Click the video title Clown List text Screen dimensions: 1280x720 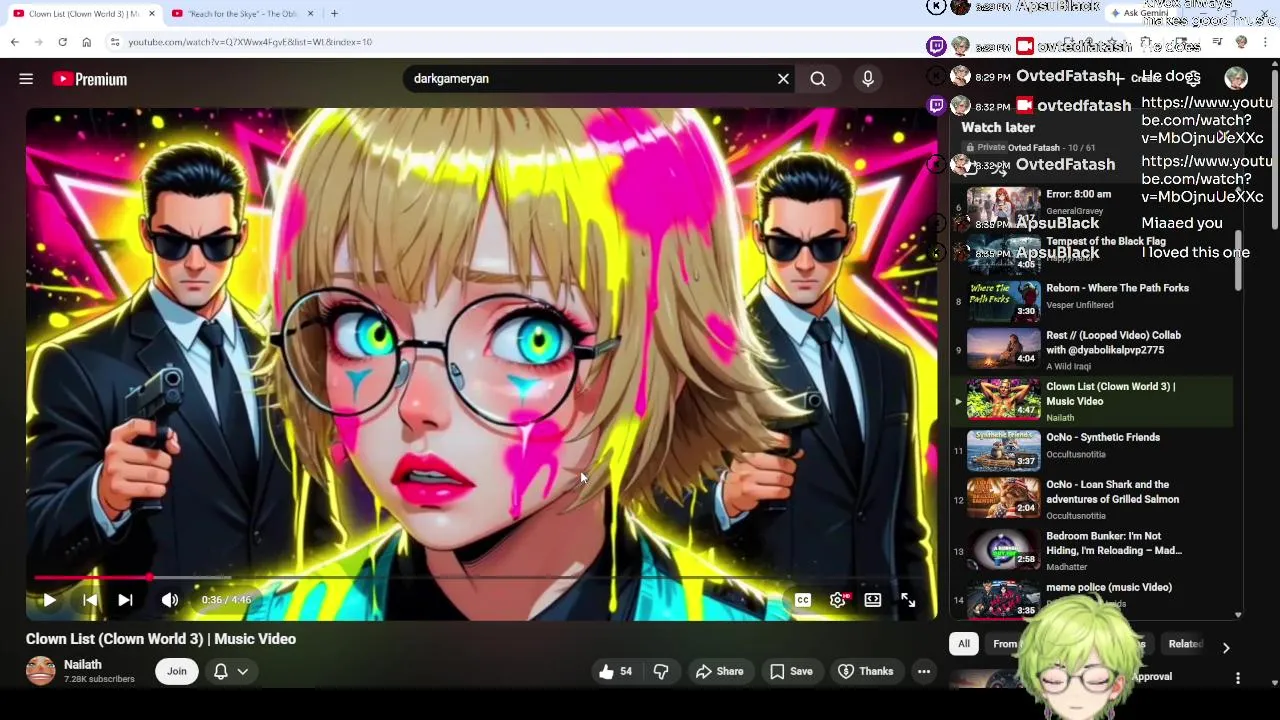[161, 639]
